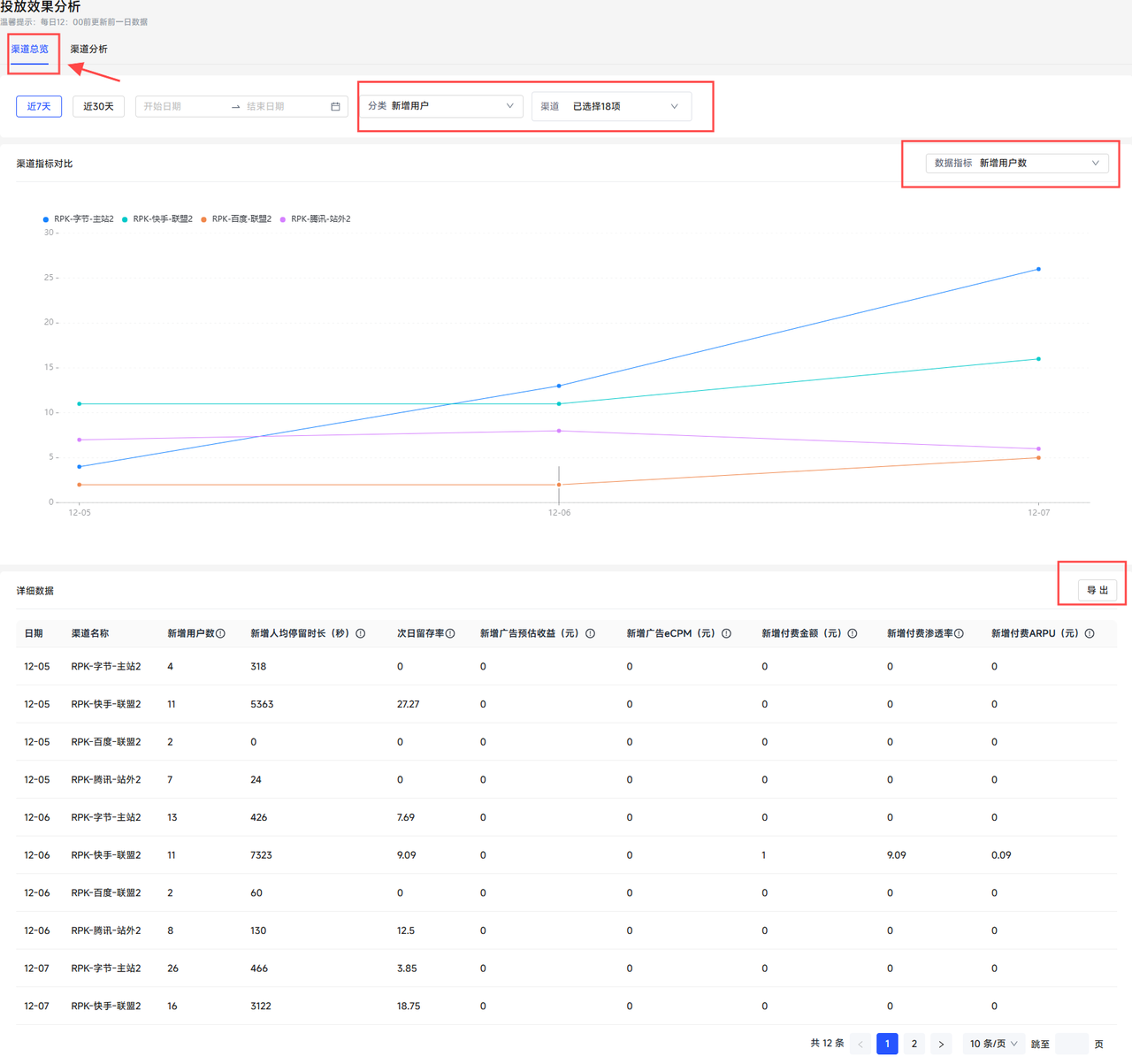Show info tooltip for 新增用户数 column
The image size is (1132, 1064).
[x=220, y=633]
